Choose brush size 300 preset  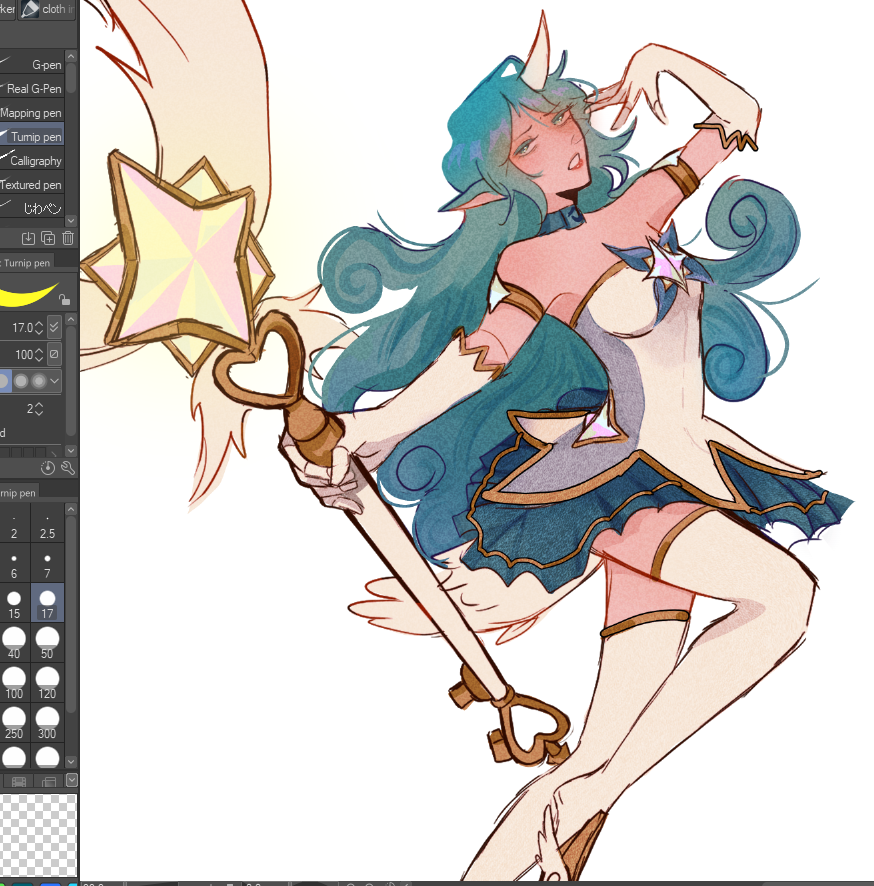[x=47, y=723]
